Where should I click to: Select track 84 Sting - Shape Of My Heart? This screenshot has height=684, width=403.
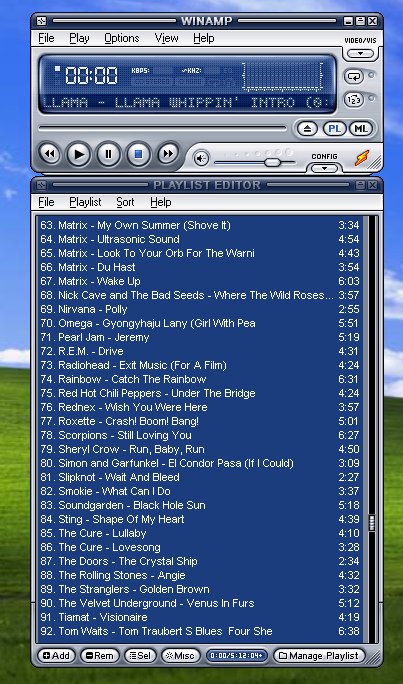click(200, 519)
